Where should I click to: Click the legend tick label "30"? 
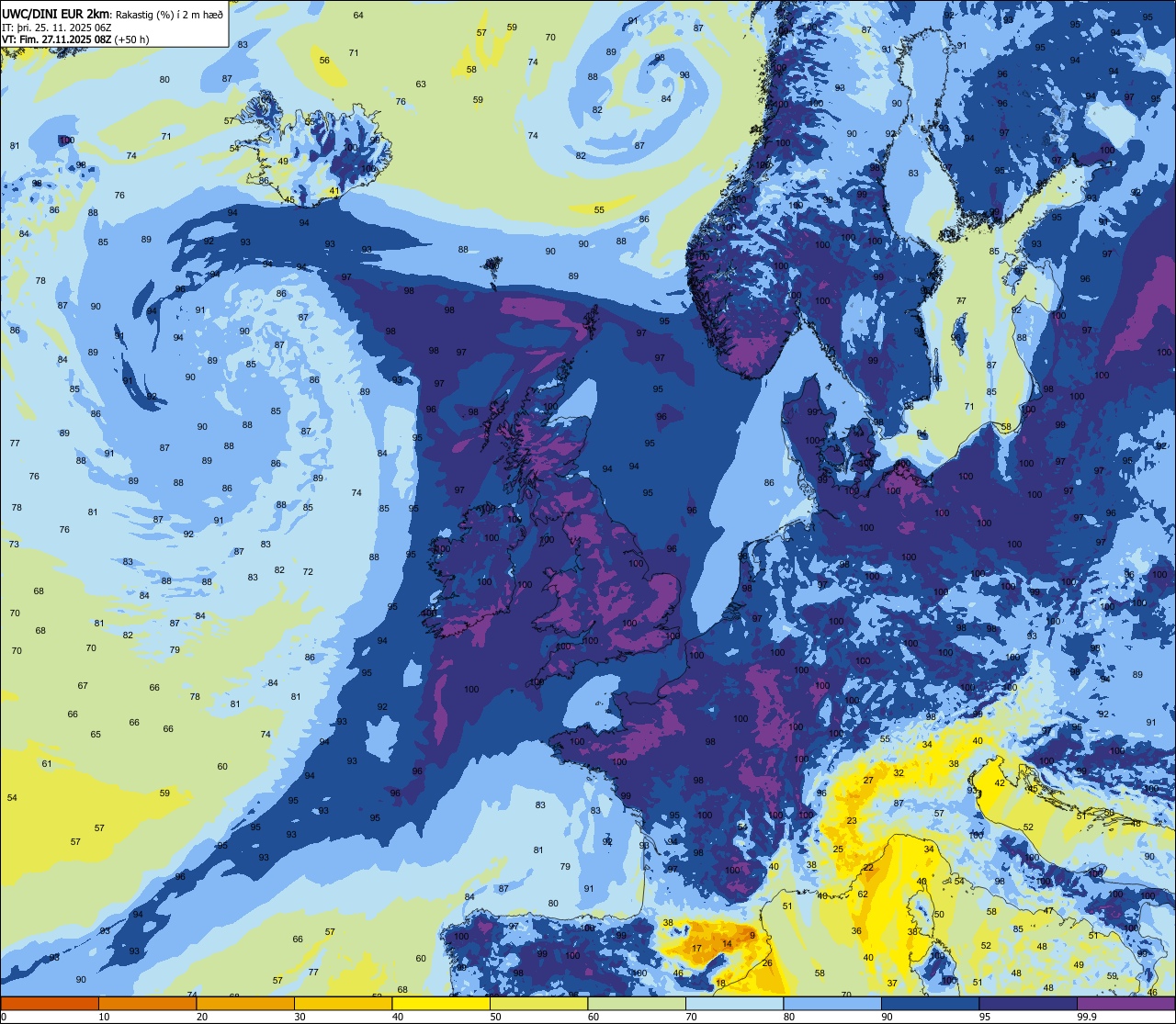click(x=300, y=1017)
